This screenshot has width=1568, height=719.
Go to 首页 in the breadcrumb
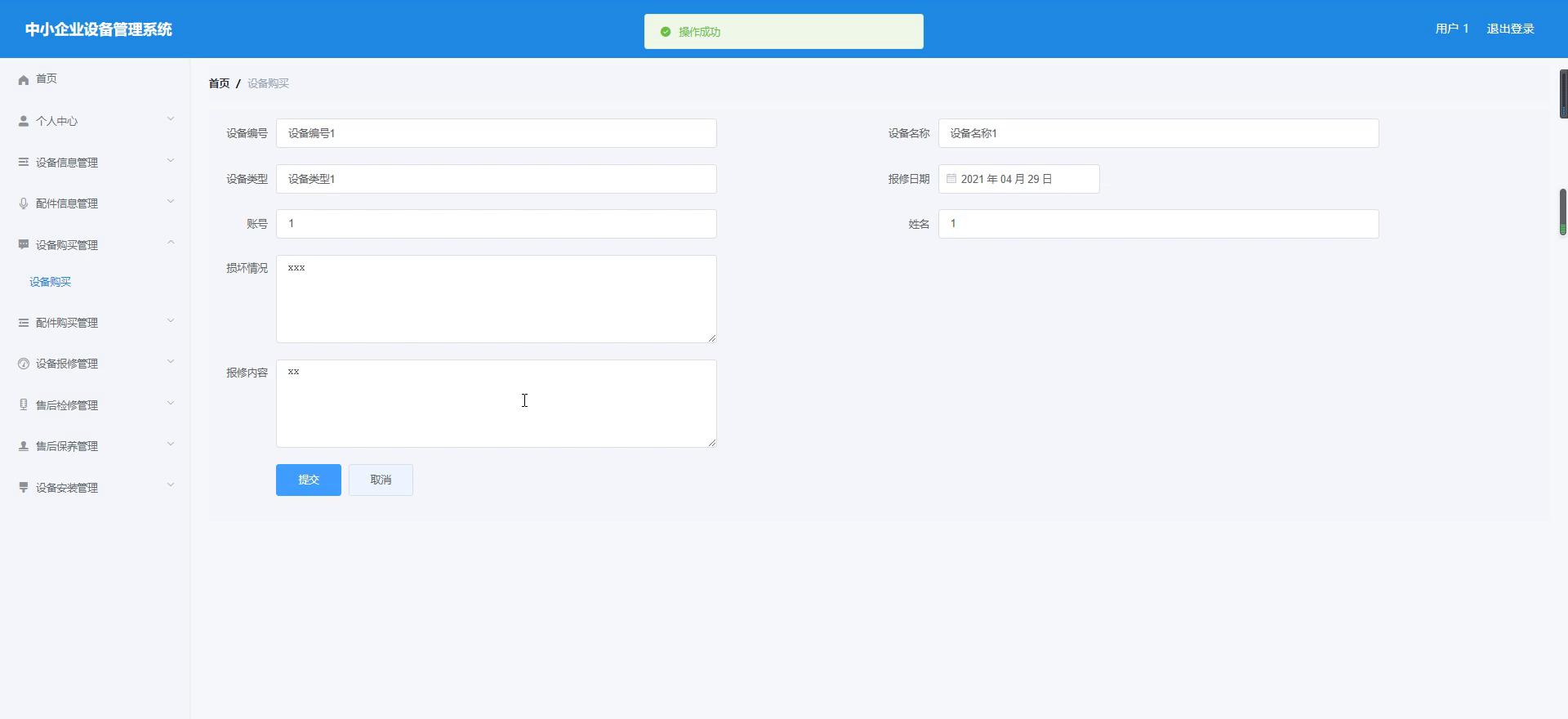tap(219, 83)
